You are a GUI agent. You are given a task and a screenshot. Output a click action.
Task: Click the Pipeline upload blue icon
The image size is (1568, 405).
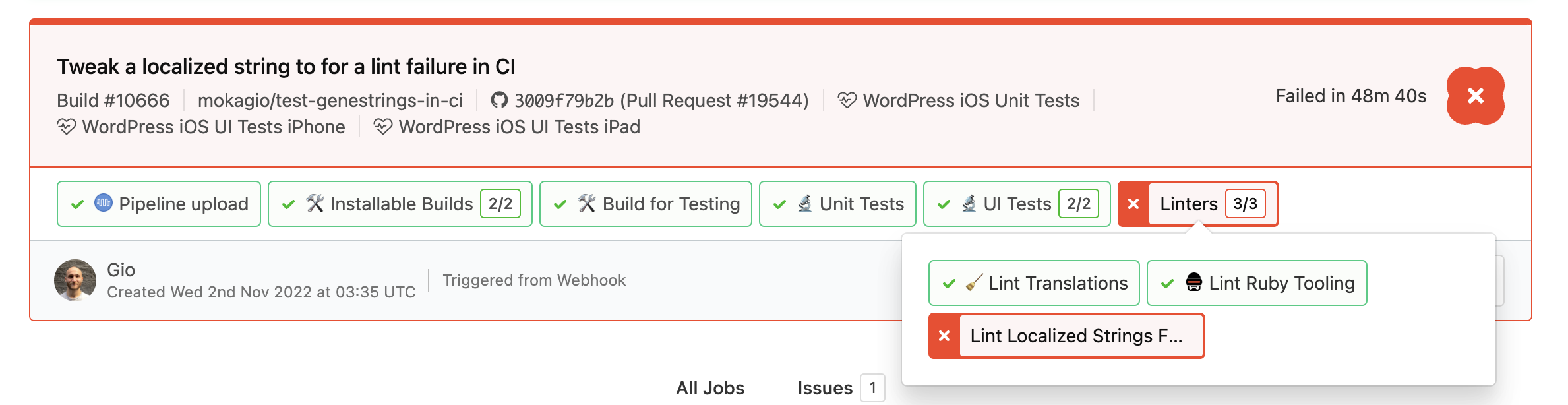tap(104, 202)
